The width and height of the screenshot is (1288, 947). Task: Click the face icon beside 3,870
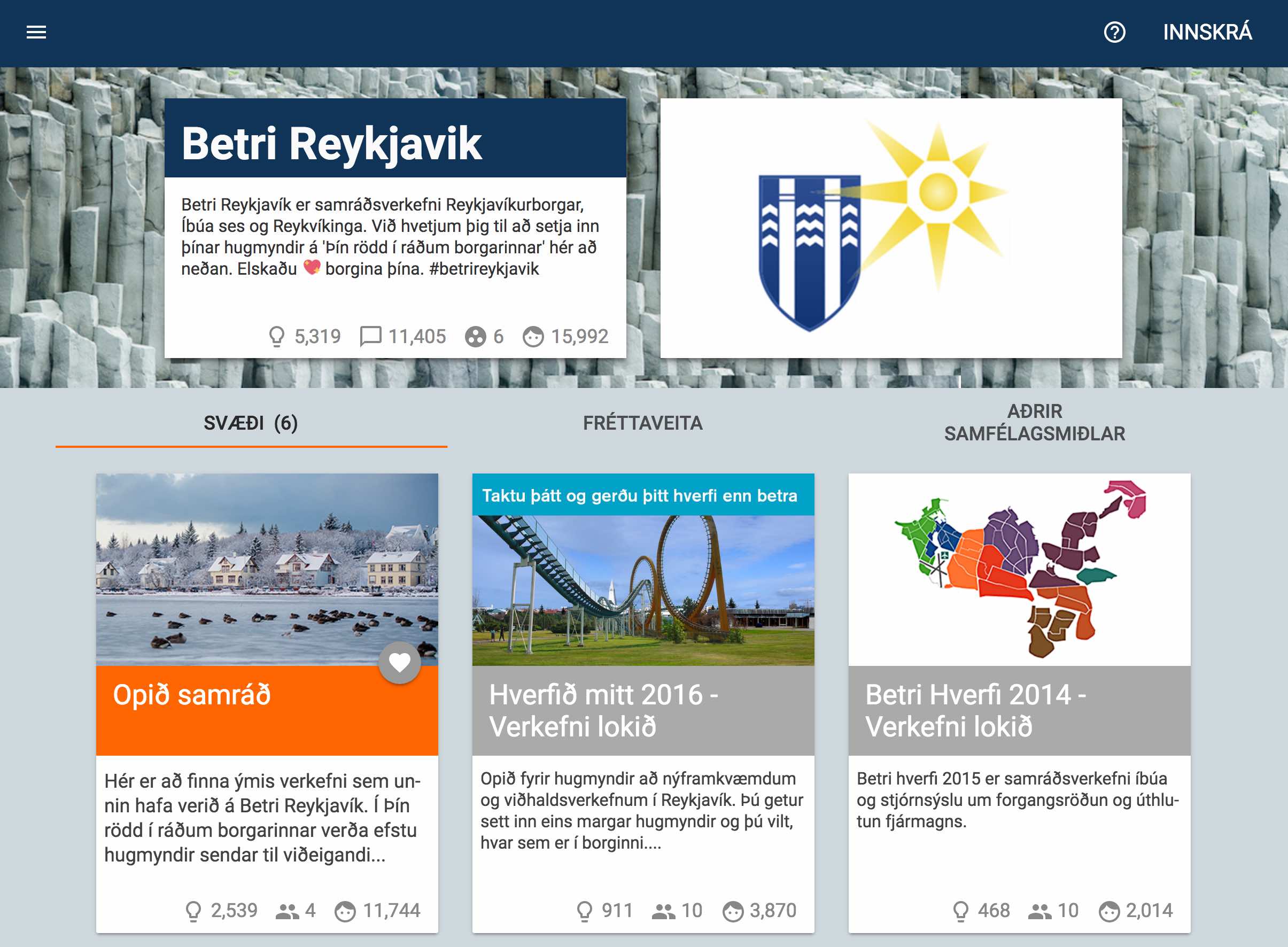click(733, 910)
